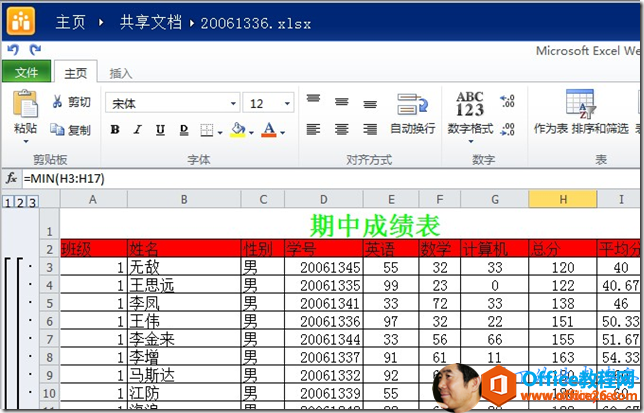Decrease decimal places
The height and width of the screenshot is (413, 644).
508,129
